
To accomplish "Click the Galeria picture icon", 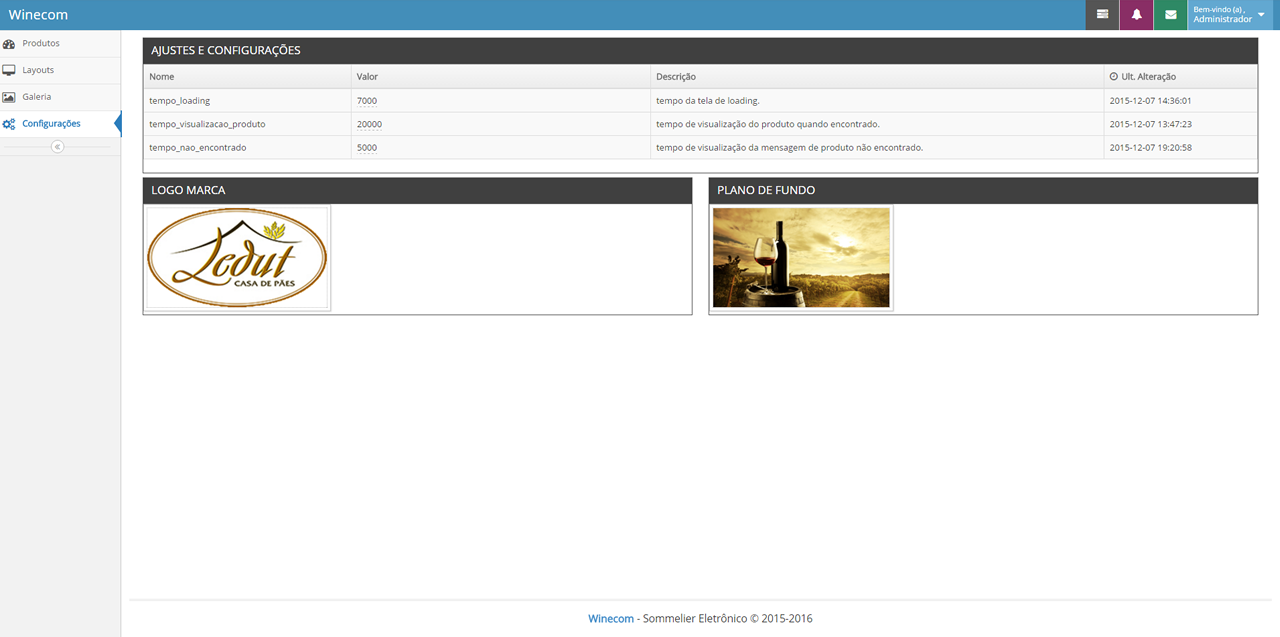I will click(9, 97).
